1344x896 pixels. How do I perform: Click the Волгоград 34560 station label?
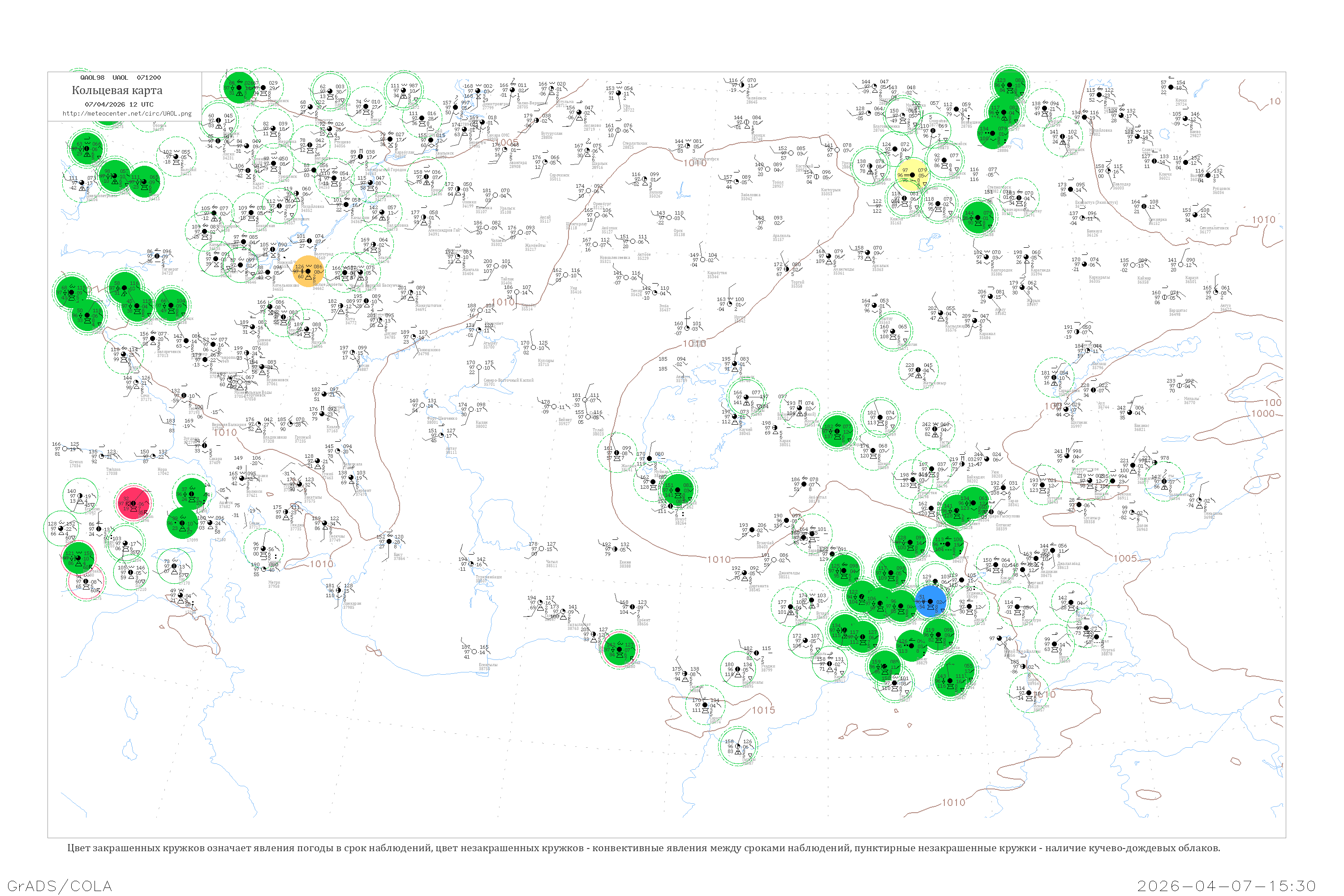tap(323, 255)
